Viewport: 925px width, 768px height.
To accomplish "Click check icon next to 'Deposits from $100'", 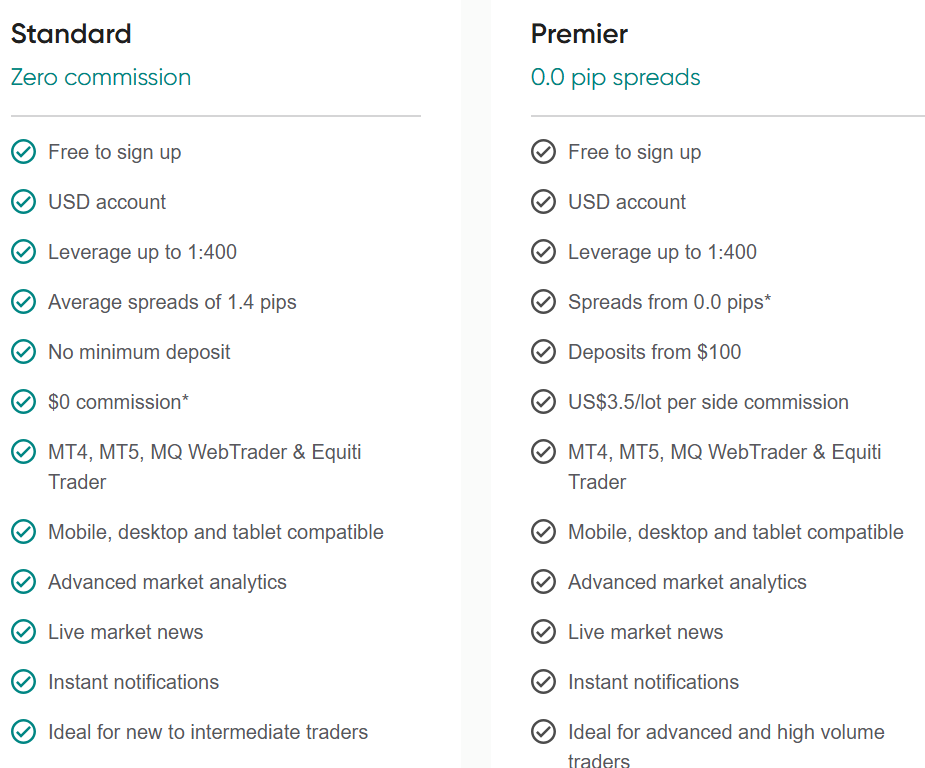I will [543, 352].
